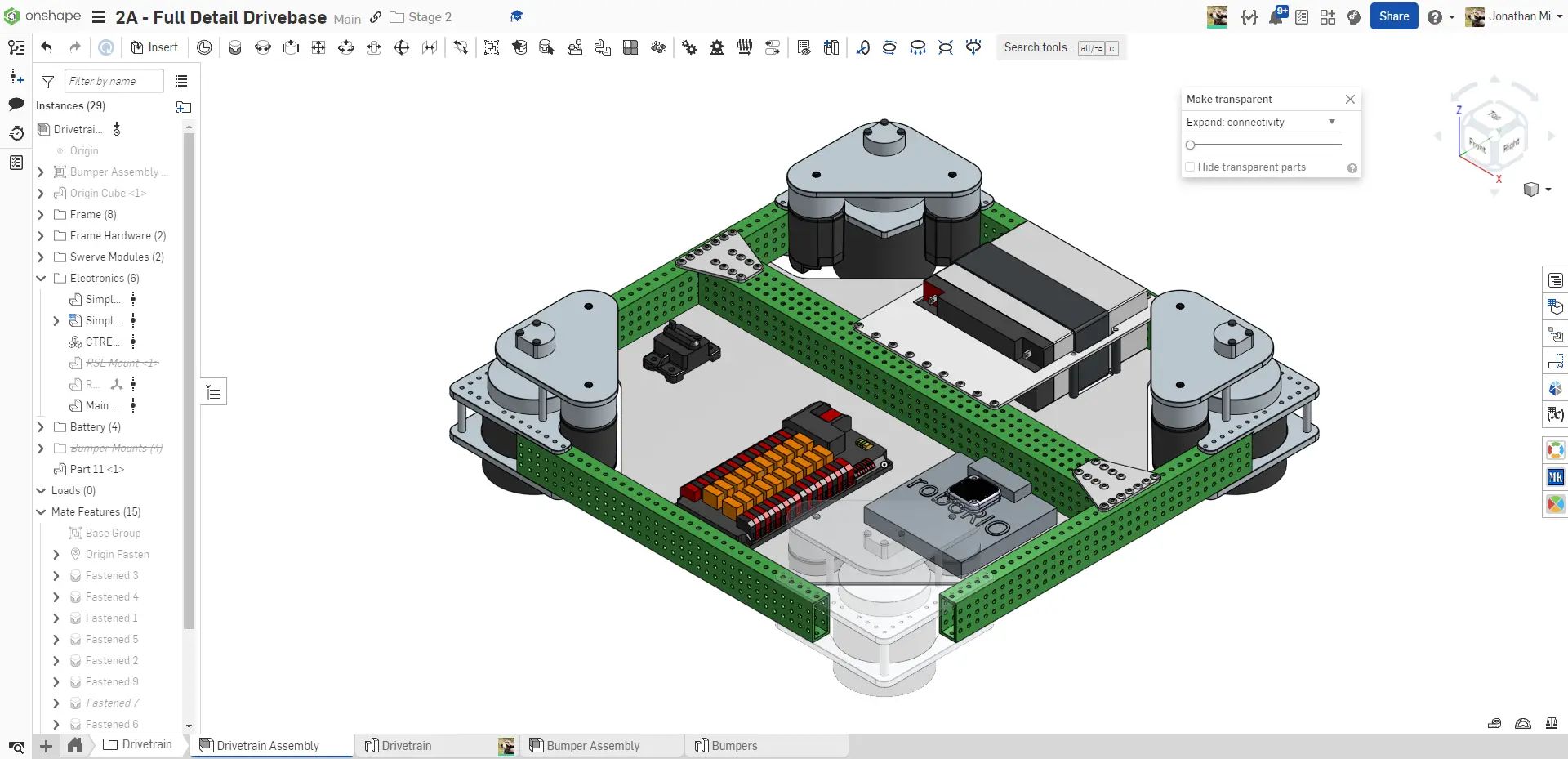Switch to the Bumpers tab
Image resolution: width=1568 pixels, height=759 pixels.
733,746
